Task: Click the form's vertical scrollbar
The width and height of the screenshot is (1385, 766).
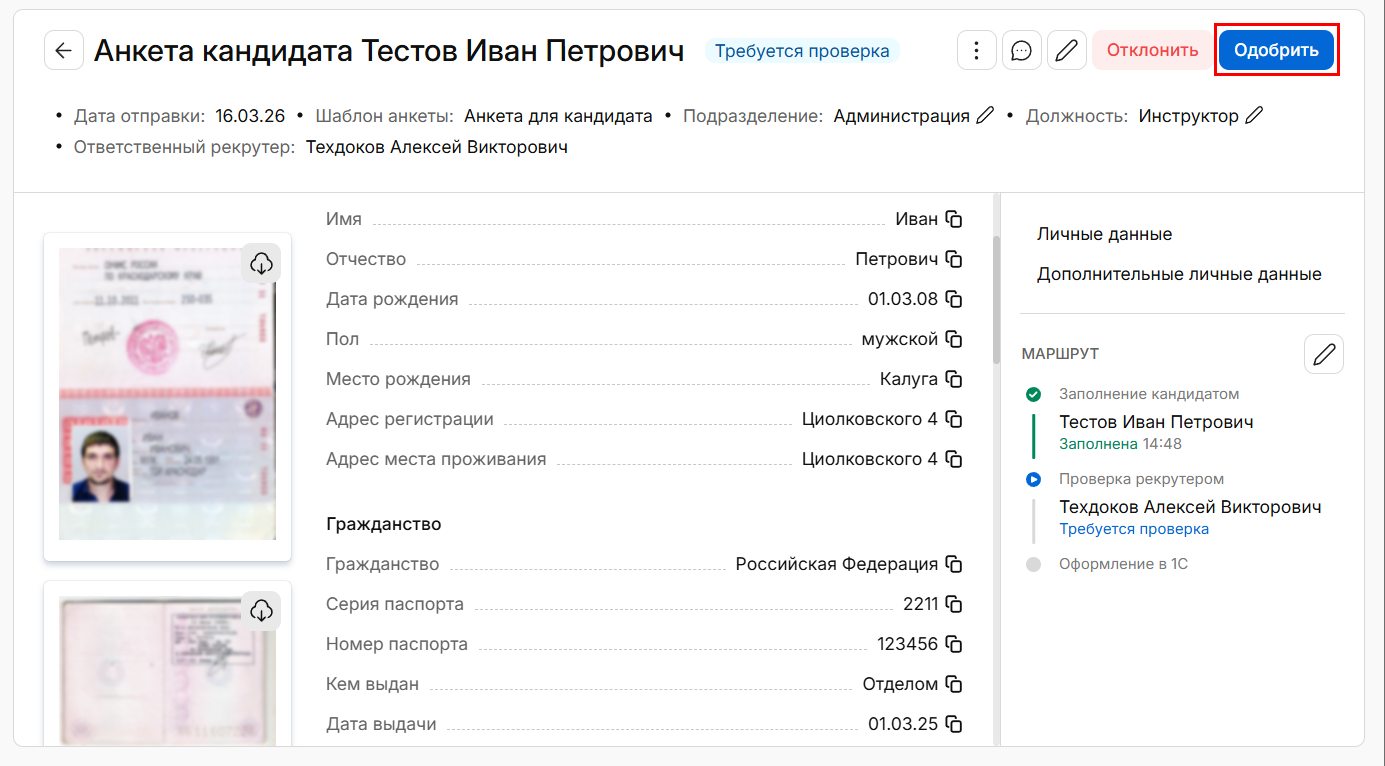Action: coord(995,300)
